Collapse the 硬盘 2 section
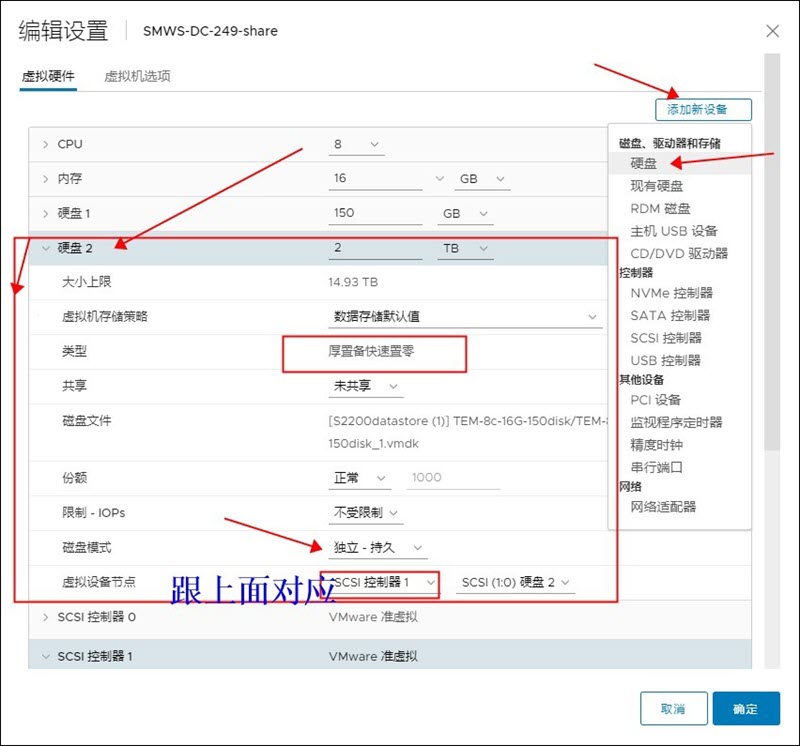Viewport: 800px width, 746px height. coord(46,248)
